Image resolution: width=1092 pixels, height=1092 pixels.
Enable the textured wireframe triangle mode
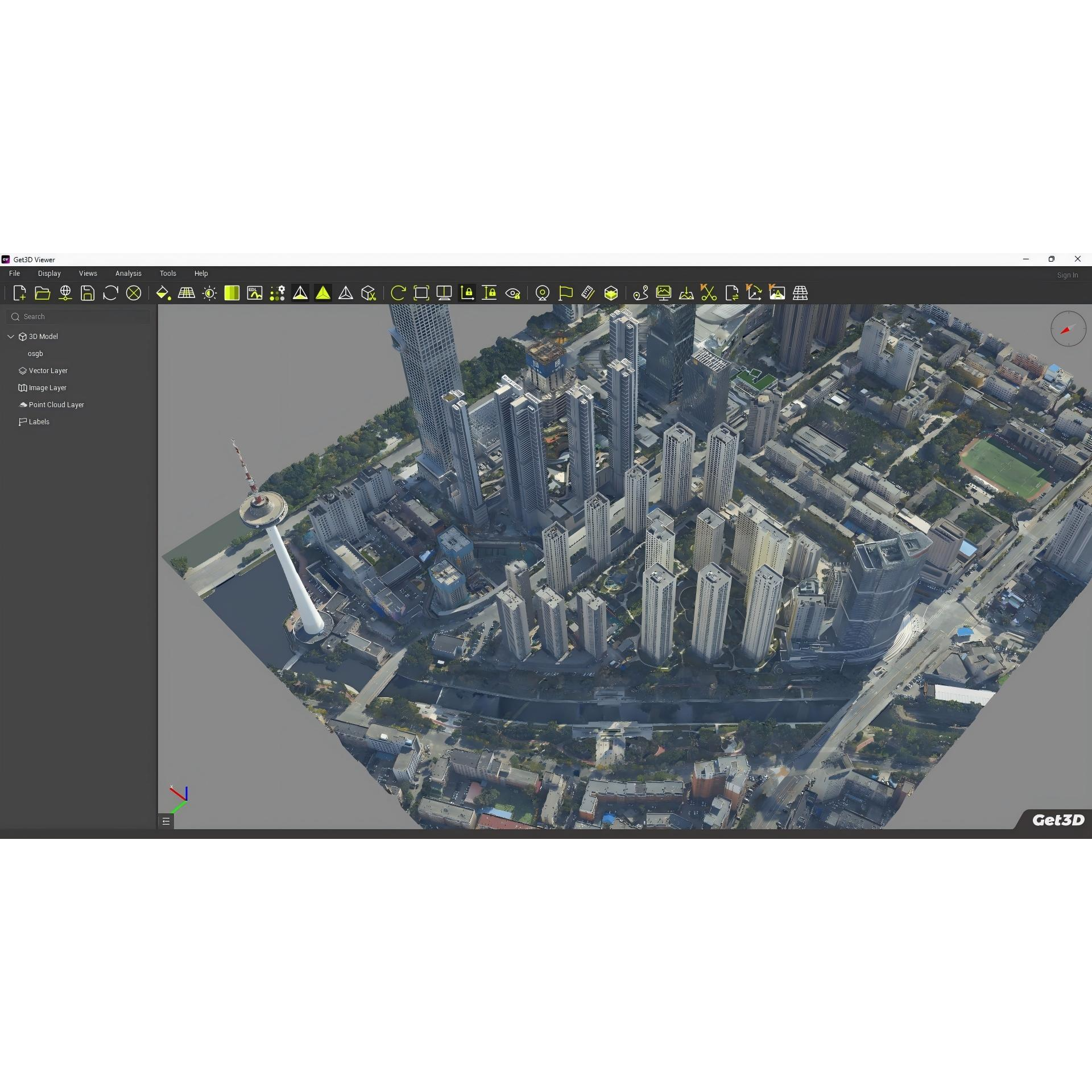click(300, 293)
